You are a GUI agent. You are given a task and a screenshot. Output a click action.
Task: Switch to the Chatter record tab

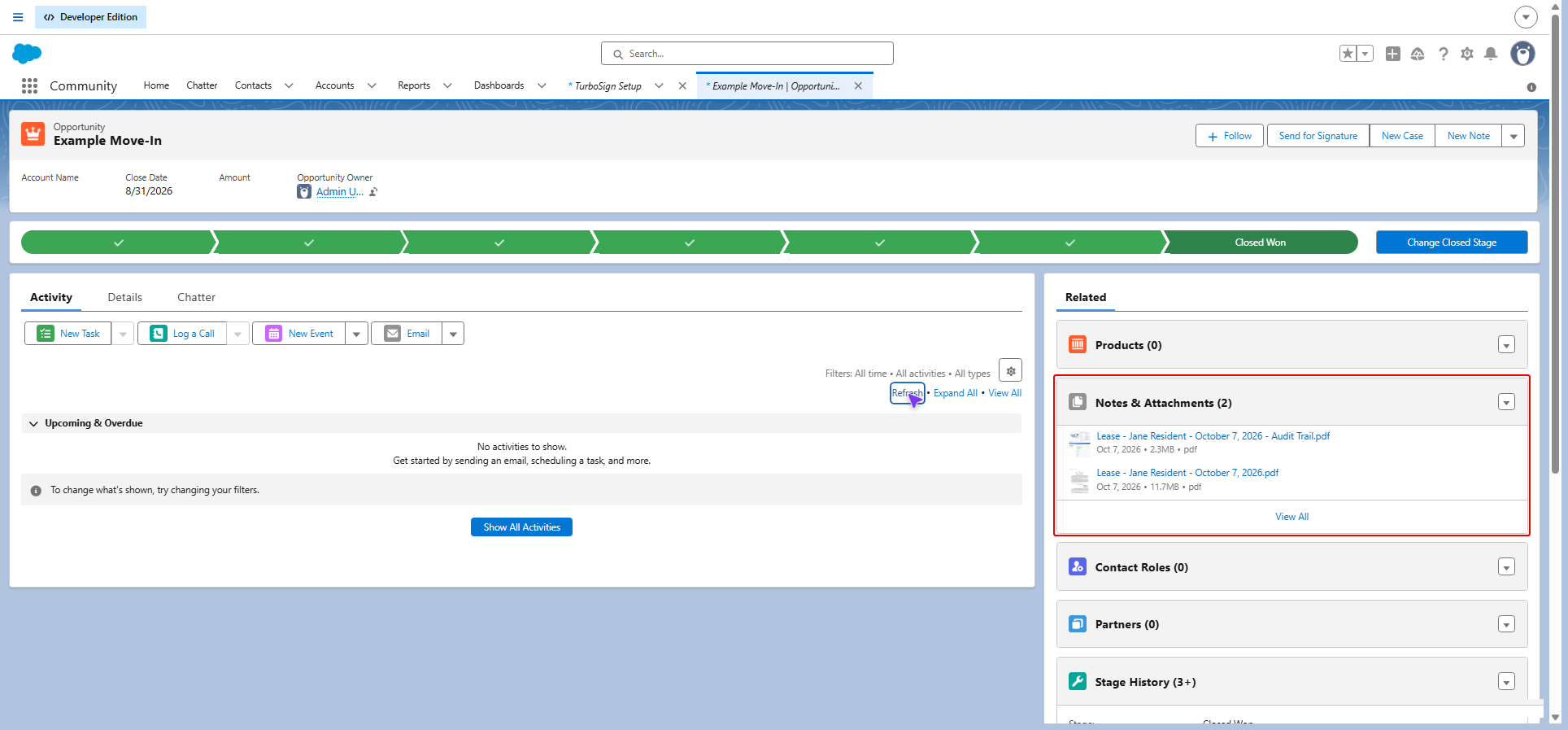click(196, 298)
